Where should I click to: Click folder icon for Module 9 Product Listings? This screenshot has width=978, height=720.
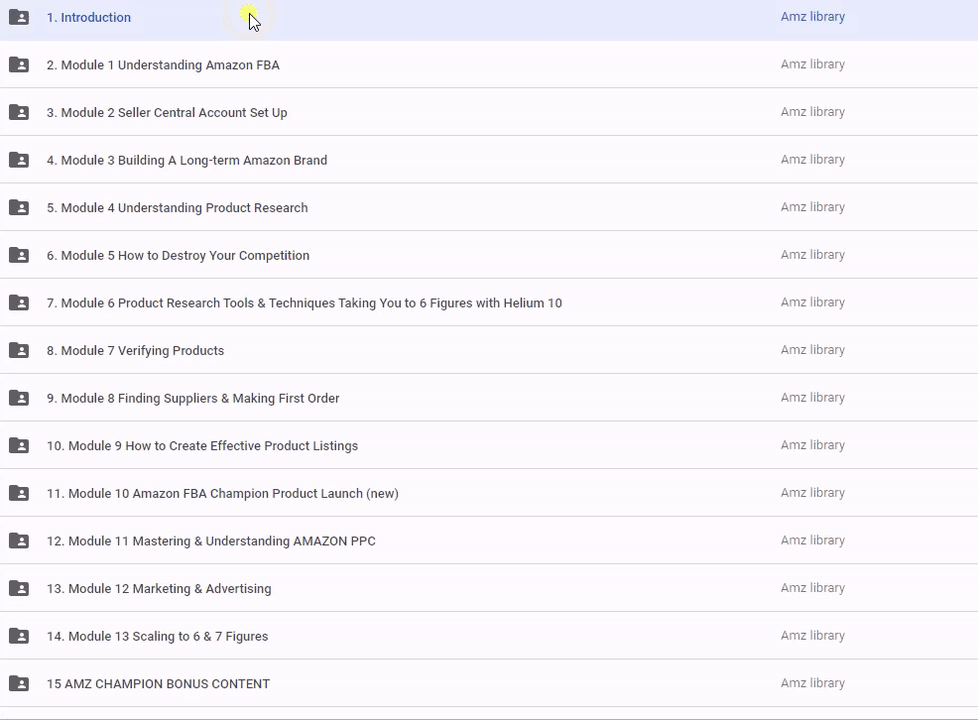click(x=19, y=446)
